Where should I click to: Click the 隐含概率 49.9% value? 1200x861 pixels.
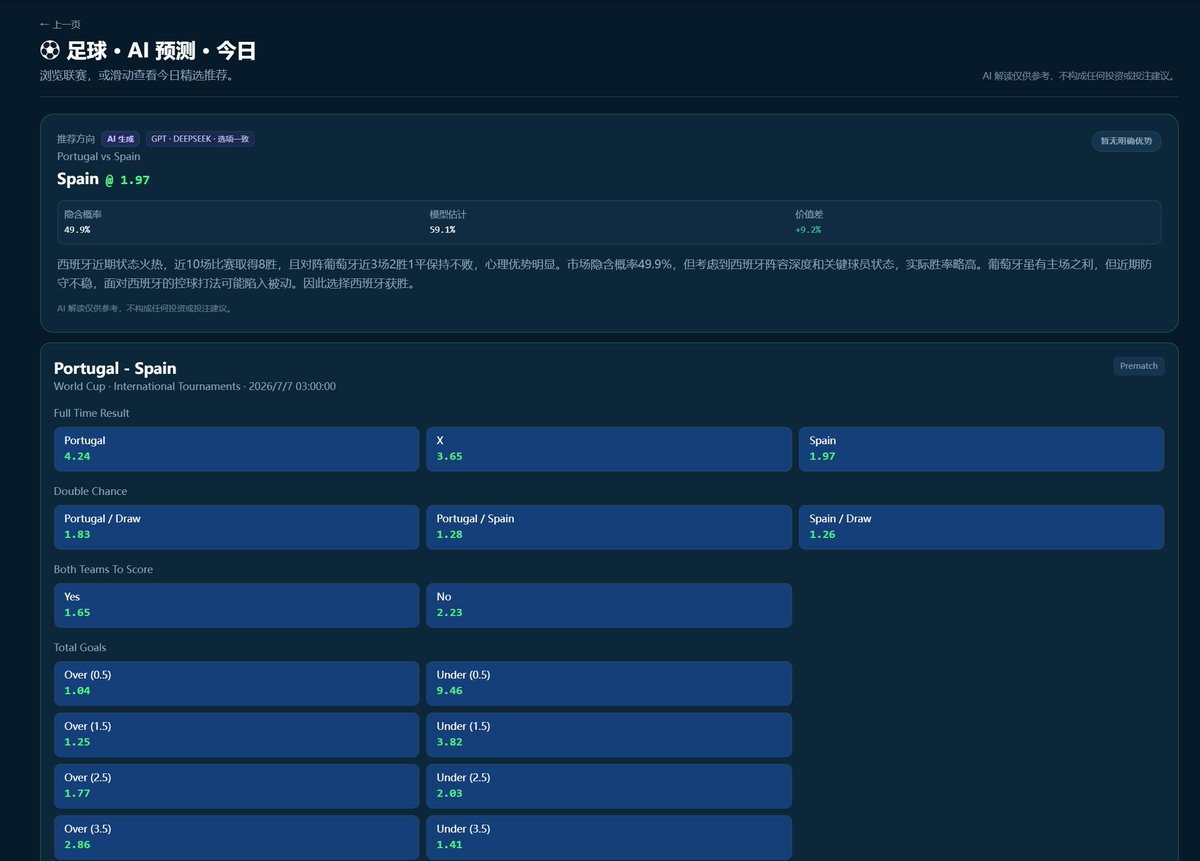pos(77,229)
